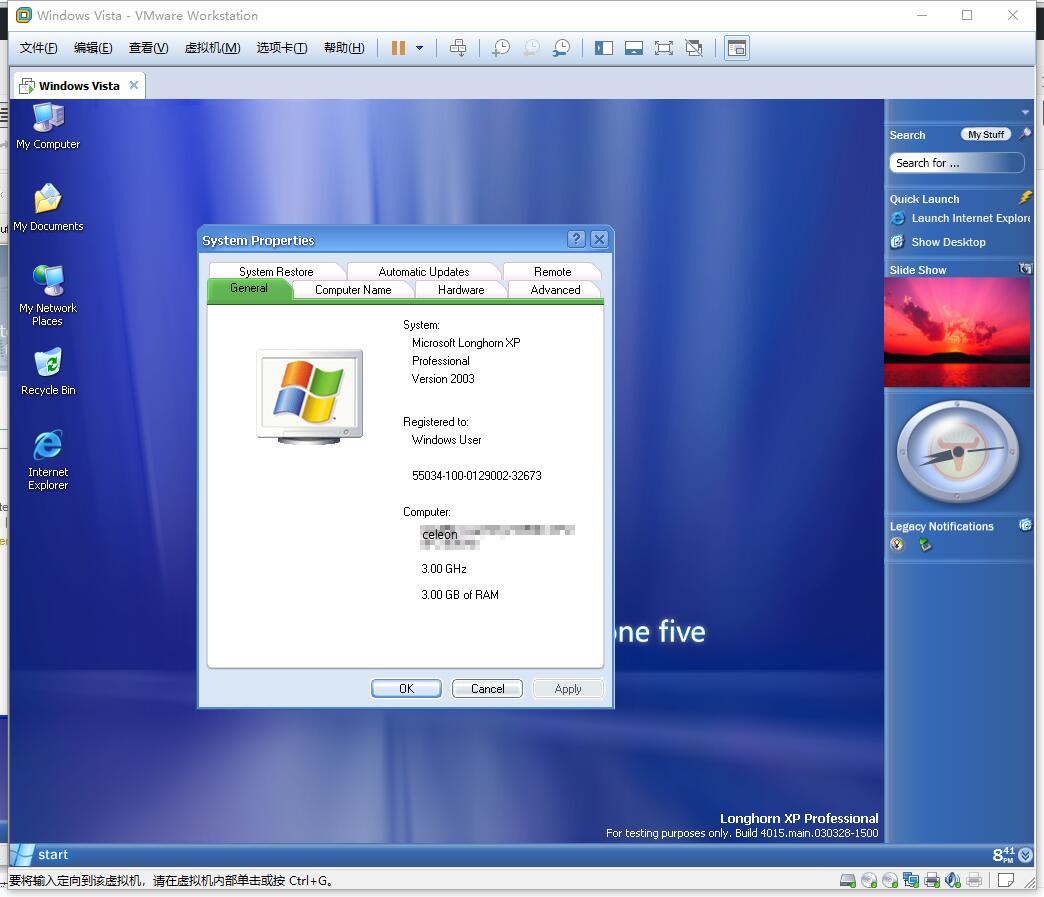
Task: Open the 帮助(H) menu
Action: click(x=344, y=48)
